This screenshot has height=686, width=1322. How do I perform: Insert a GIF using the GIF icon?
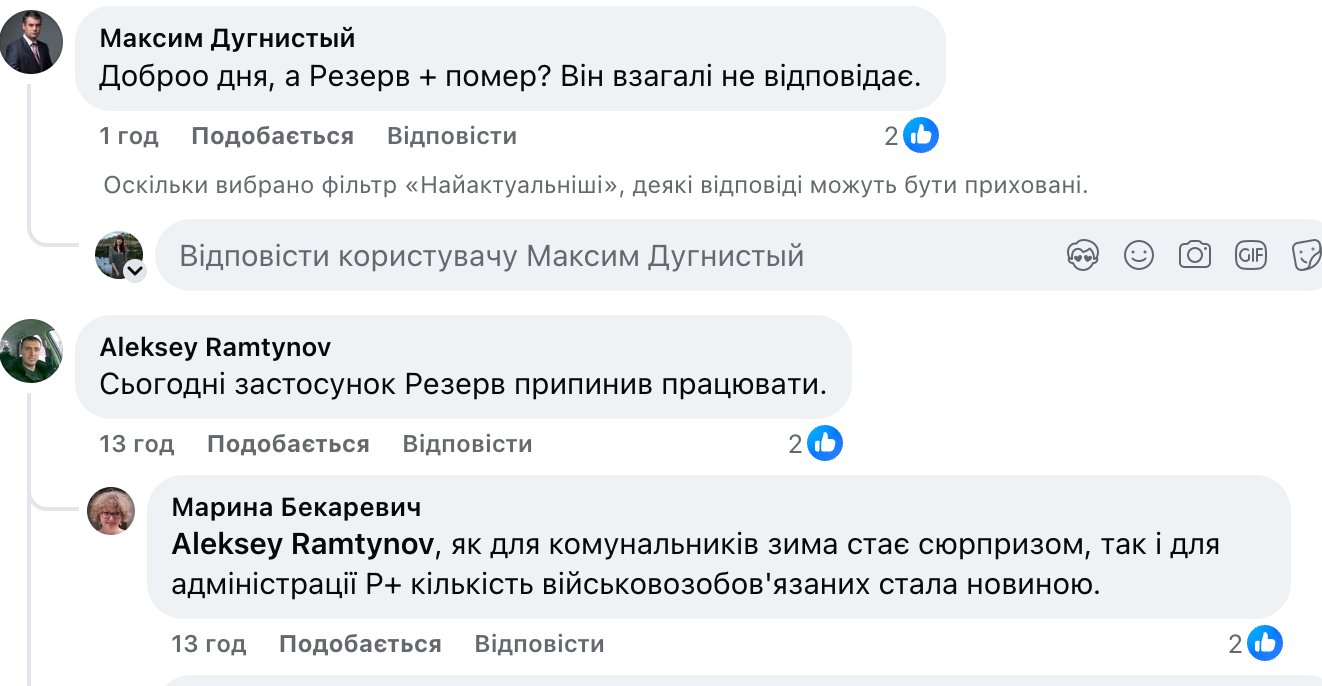1250,256
